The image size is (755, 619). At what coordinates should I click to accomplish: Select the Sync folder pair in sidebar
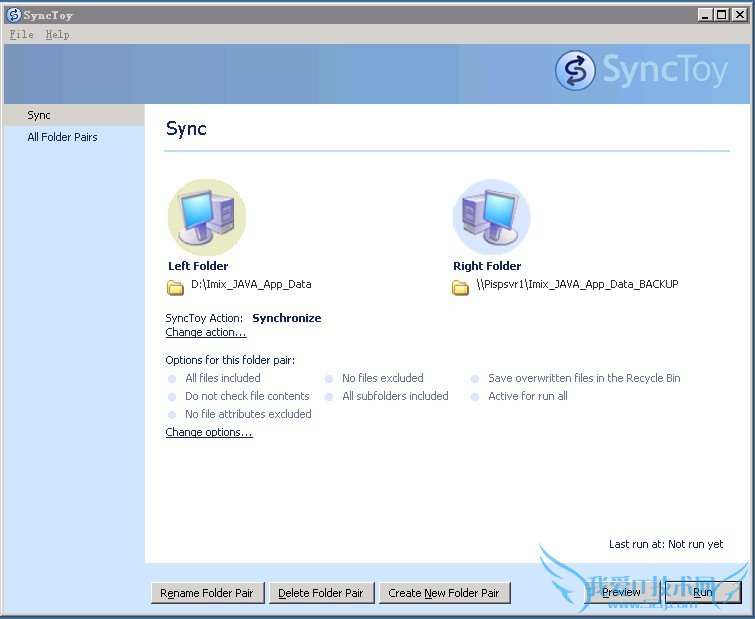point(39,115)
